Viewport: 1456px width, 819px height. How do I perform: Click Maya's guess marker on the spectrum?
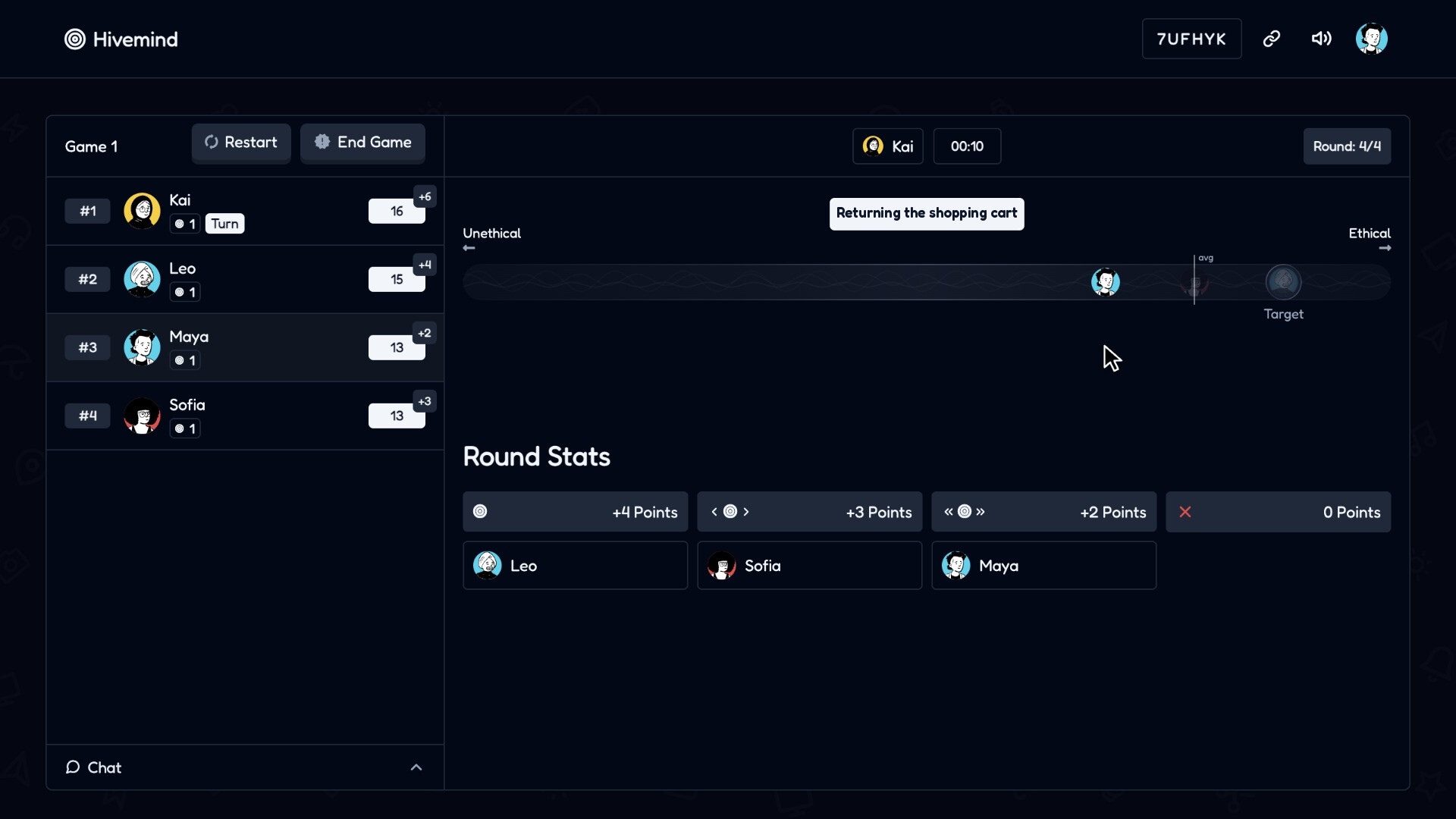[x=1106, y=282]
